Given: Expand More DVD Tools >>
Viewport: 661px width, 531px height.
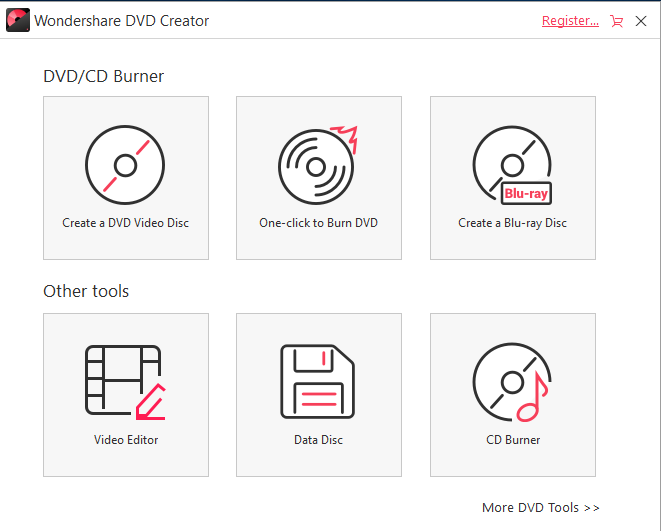Looking at the screenshot, I should (x=540, y=507).
